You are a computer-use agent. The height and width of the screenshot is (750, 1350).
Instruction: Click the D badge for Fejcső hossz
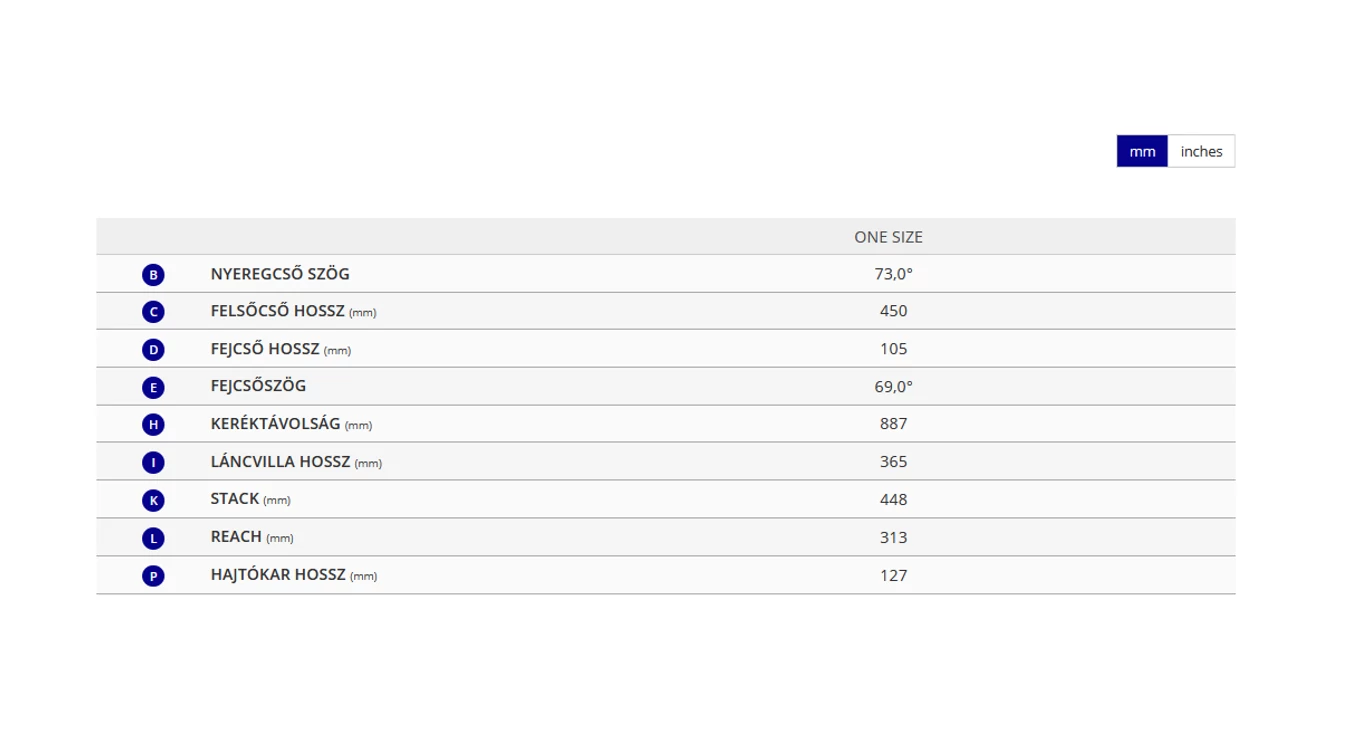point(153,350)
